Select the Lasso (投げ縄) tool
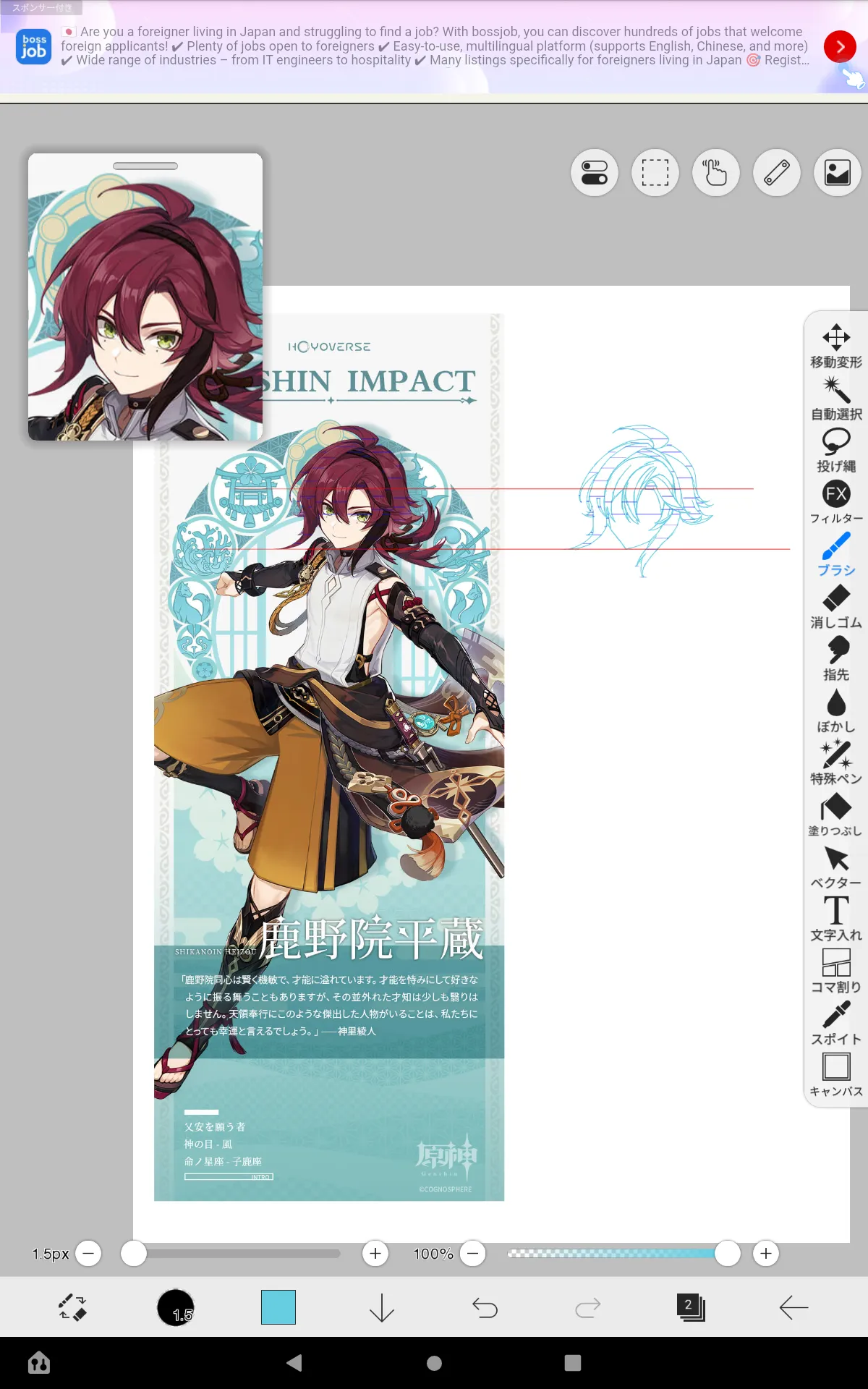This screenshot has height=1389, width=868. 836,451
